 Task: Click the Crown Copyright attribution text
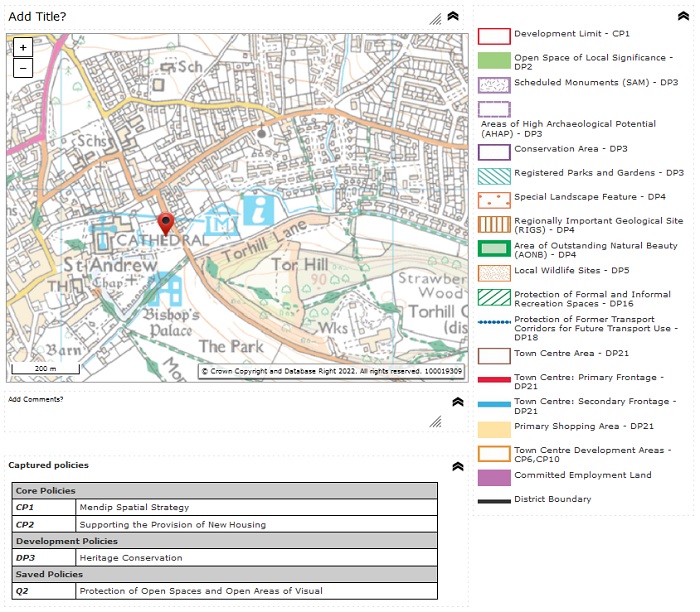click(331, 371)
